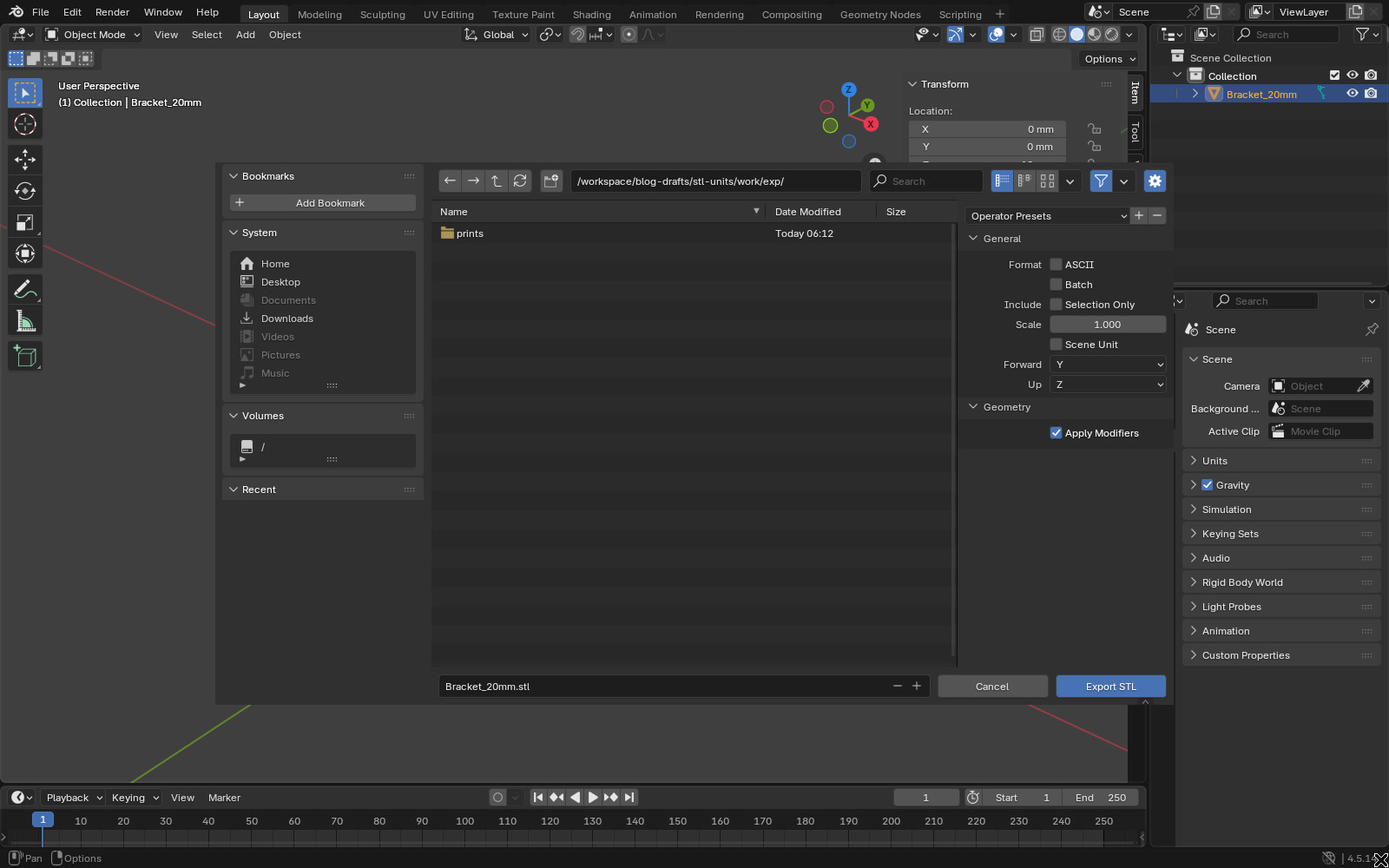Switch to the Geometry Nodes workspace tab
This screenshot has height=868, width=1389.
880,14
